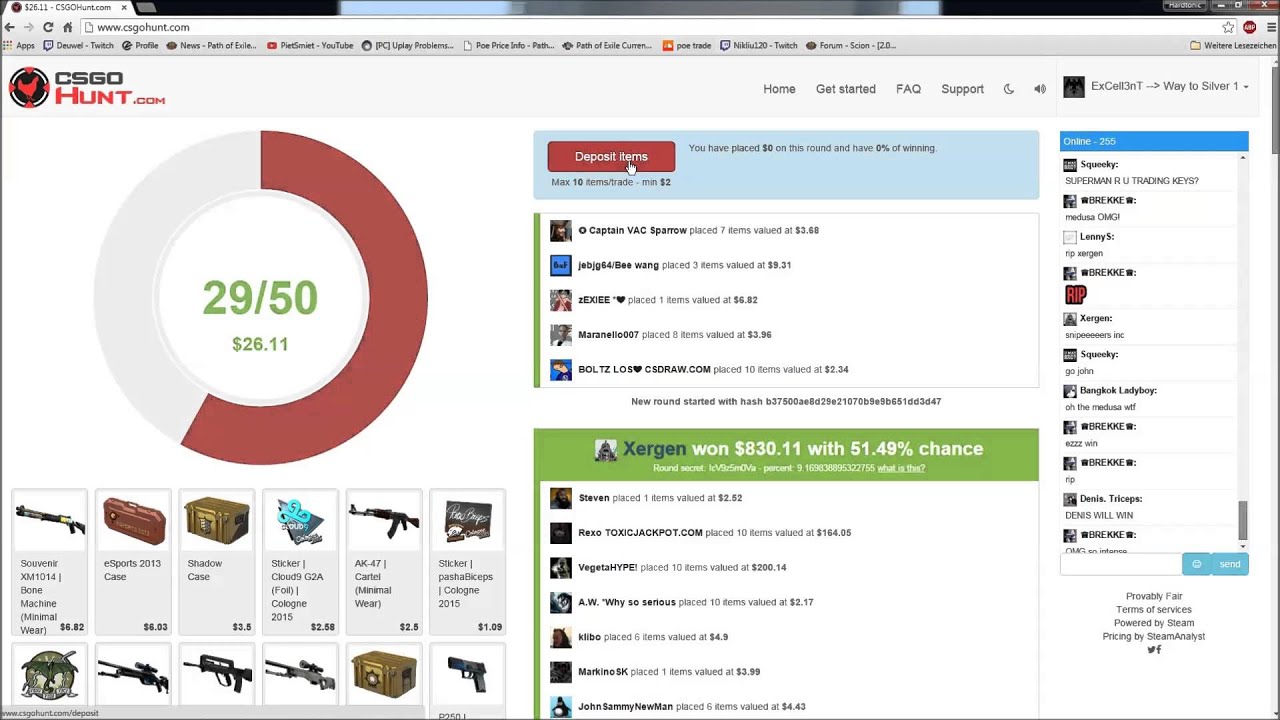Click klibo's avatar
Viewport: 1280px width, 720px height.
click(x=561, y=637)
